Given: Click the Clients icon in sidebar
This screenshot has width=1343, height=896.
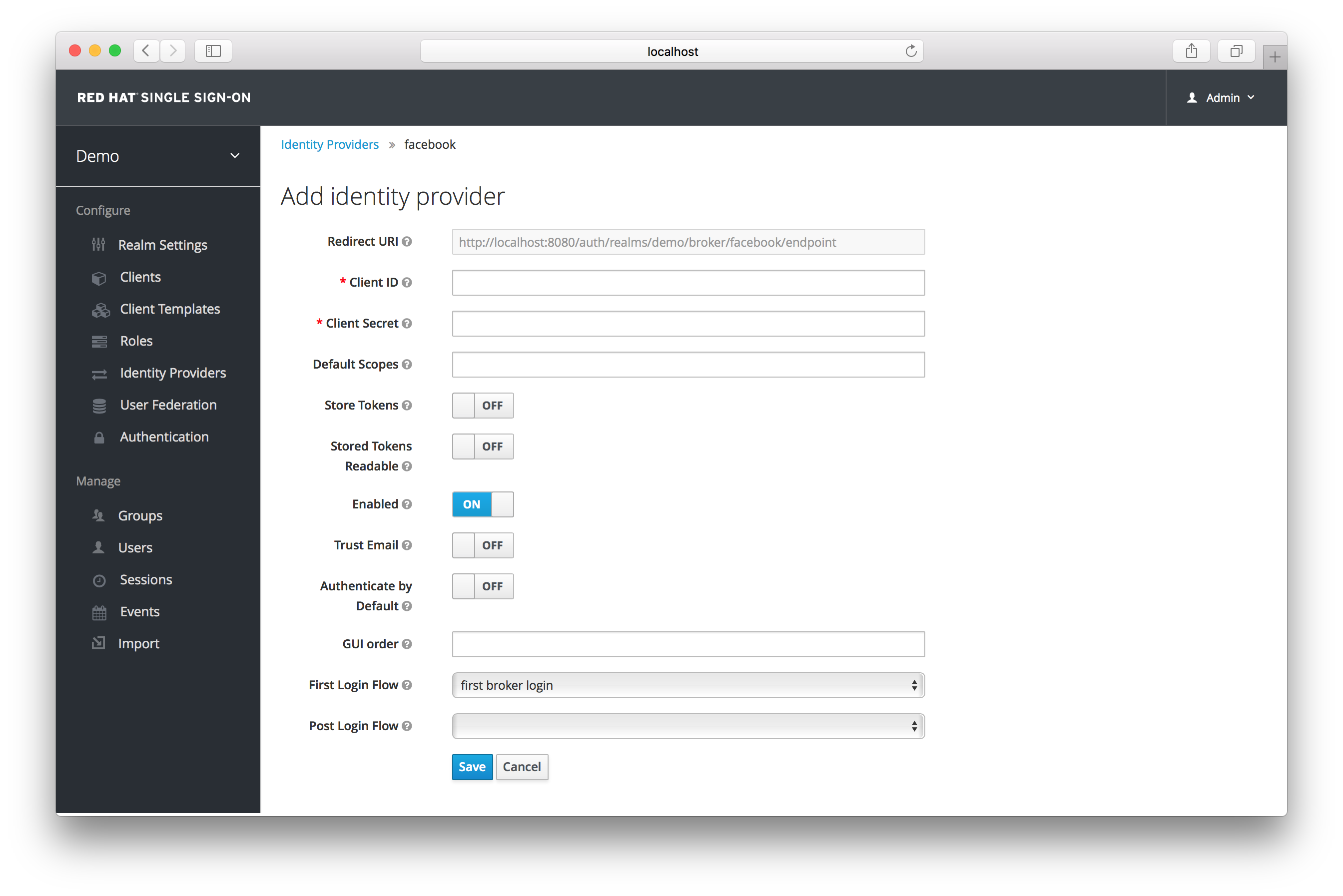Looking at the screenshot, I should 98,277.
